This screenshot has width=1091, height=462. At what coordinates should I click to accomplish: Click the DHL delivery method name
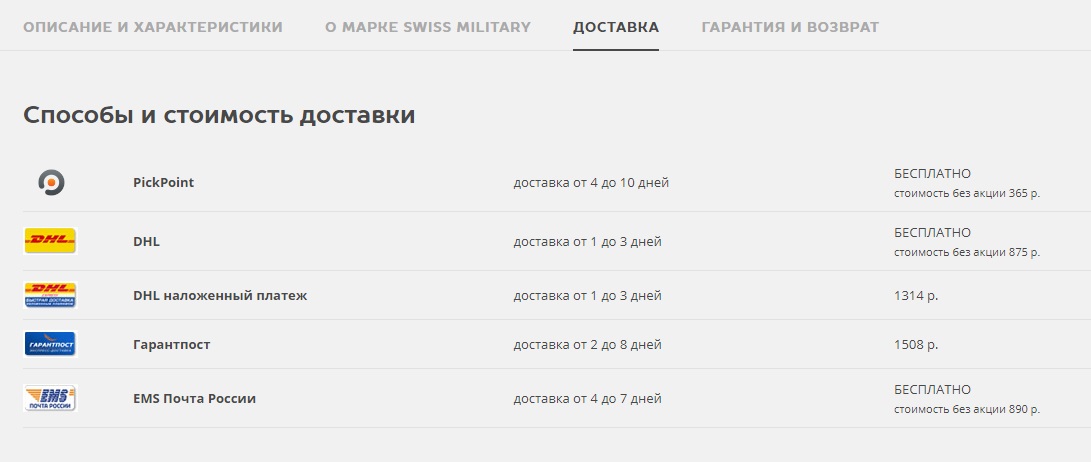146,241
